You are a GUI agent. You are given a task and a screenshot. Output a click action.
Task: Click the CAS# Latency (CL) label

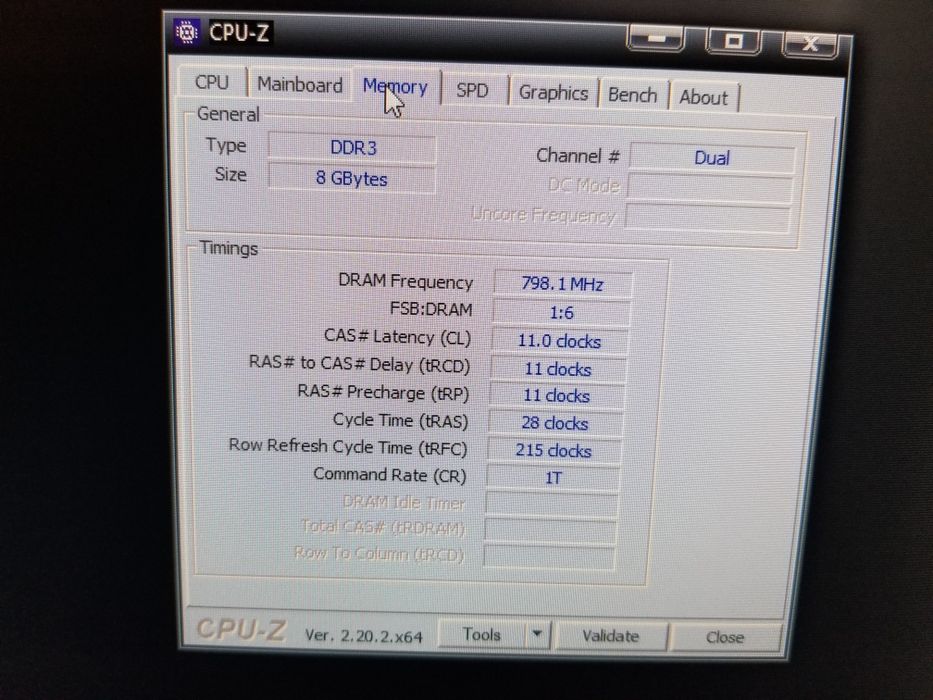tap(397, 337)
